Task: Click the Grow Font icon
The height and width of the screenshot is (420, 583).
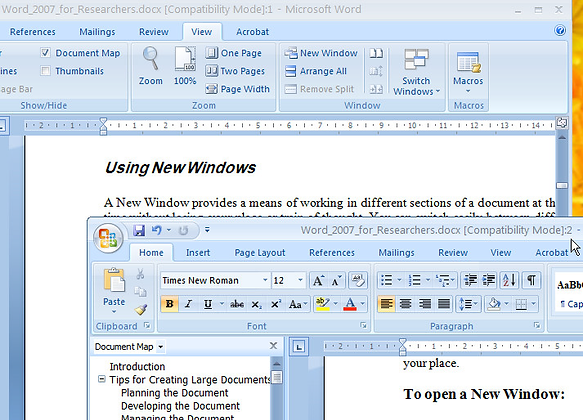Action: click(318, 281)
